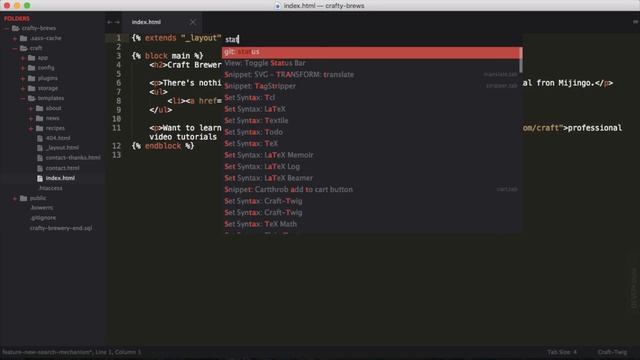Click the file icon beside contact-thanks.html

[40, 158]
